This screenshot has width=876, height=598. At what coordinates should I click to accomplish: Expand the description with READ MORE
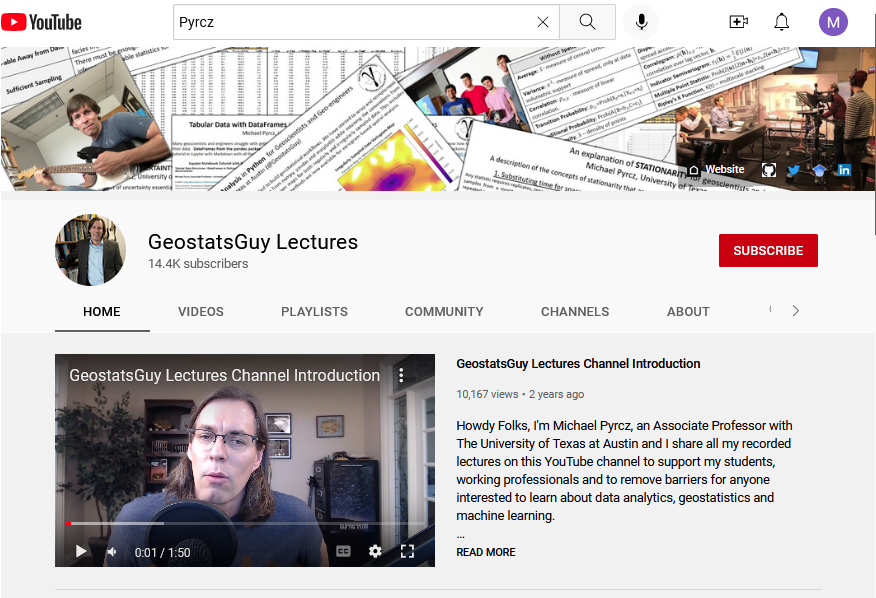tap(485, 552)
